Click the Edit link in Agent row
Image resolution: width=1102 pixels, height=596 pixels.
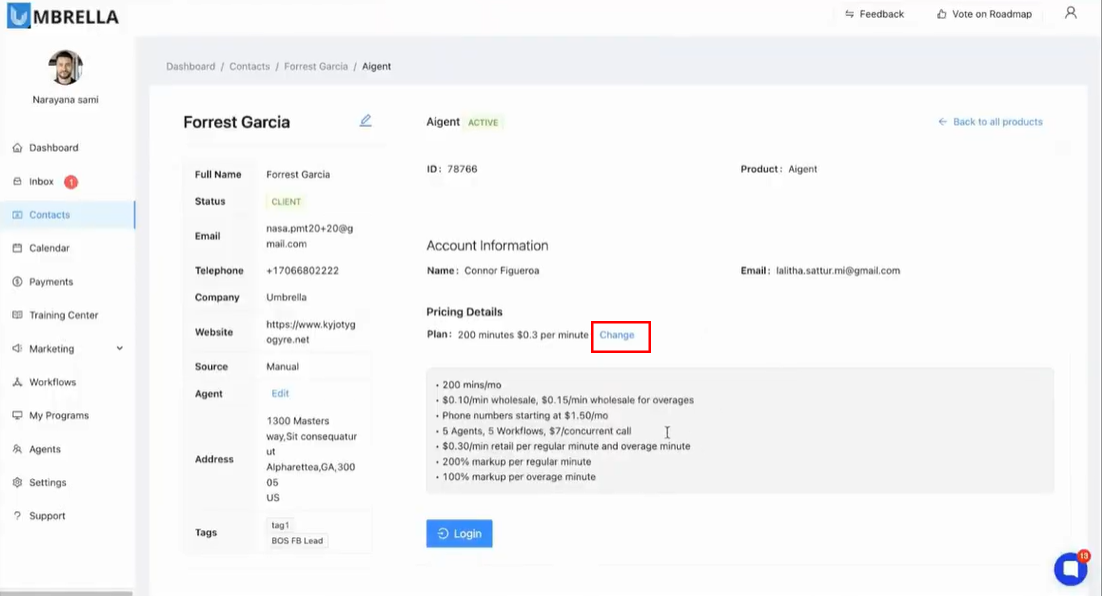click(280, 394)
